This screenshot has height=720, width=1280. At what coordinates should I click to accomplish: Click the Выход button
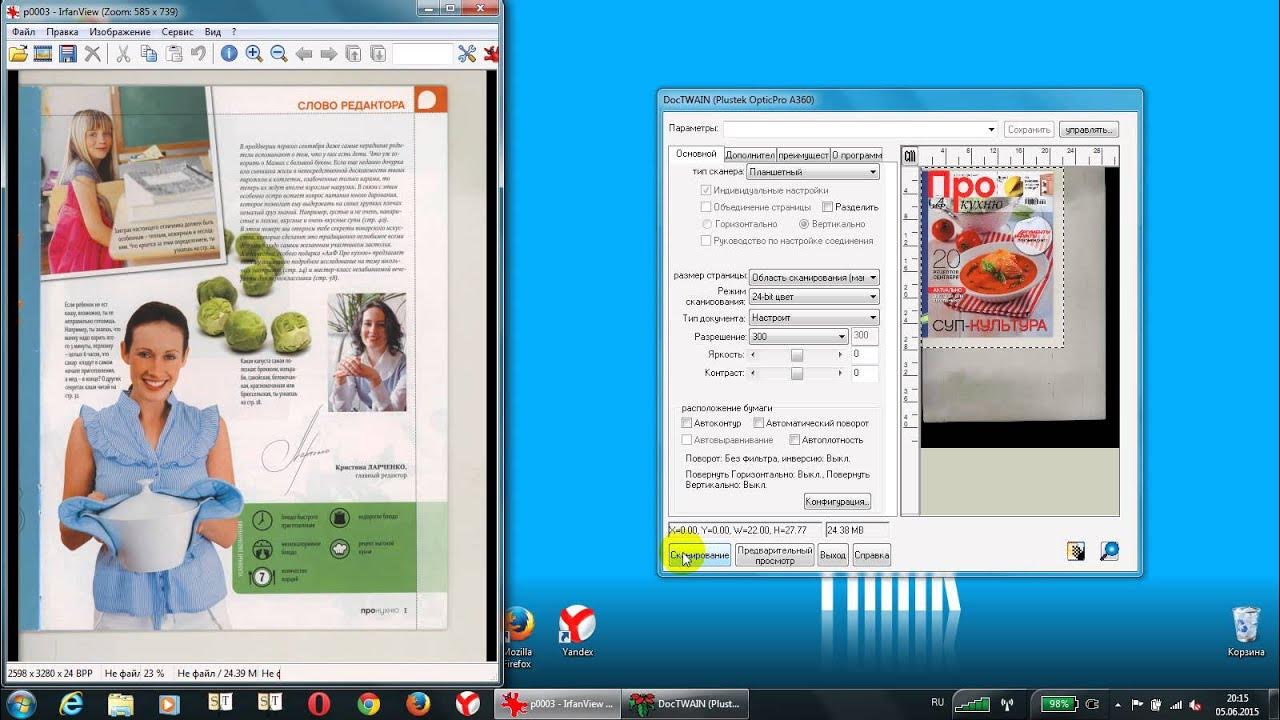[832, 555]
